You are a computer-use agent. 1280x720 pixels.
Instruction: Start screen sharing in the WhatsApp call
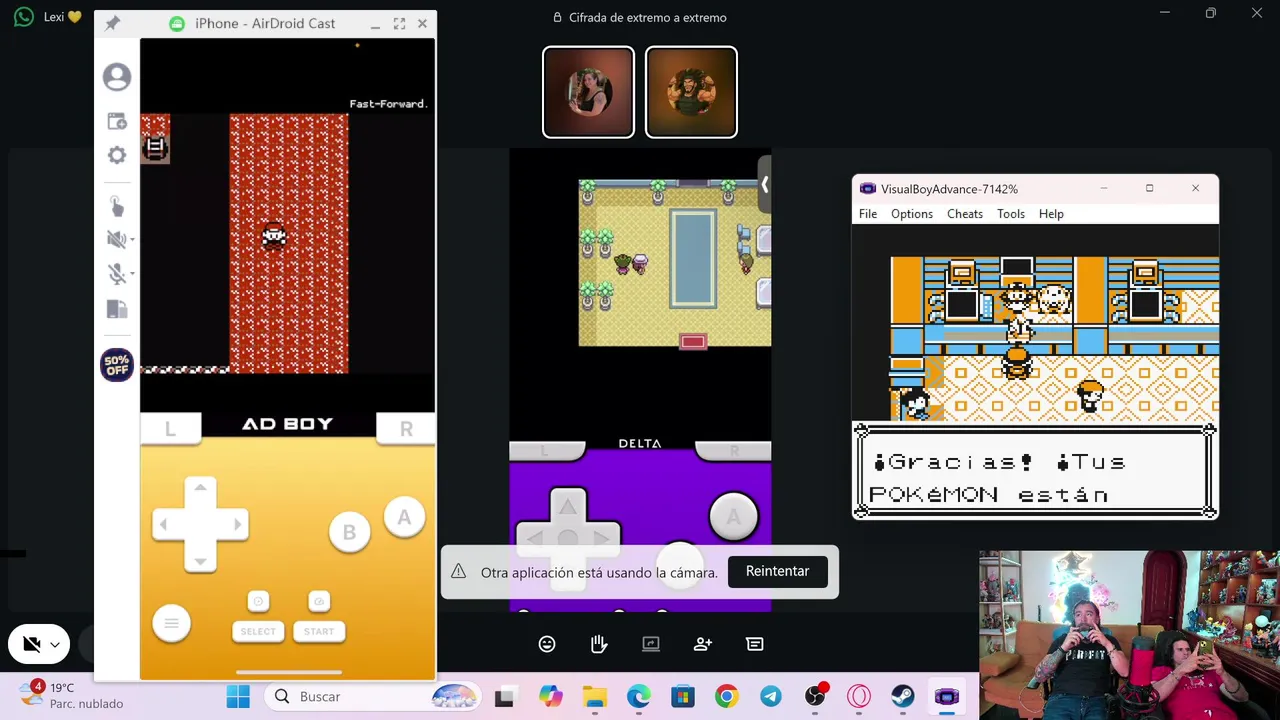(651, 644)
